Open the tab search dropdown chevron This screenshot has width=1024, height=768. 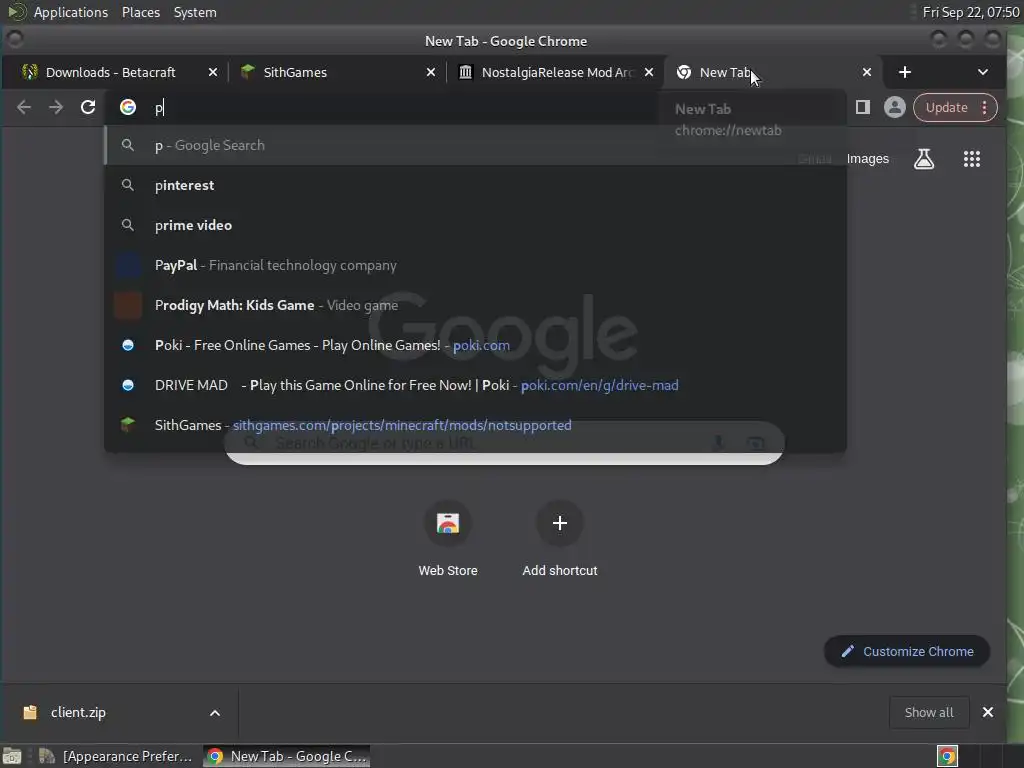983,72
